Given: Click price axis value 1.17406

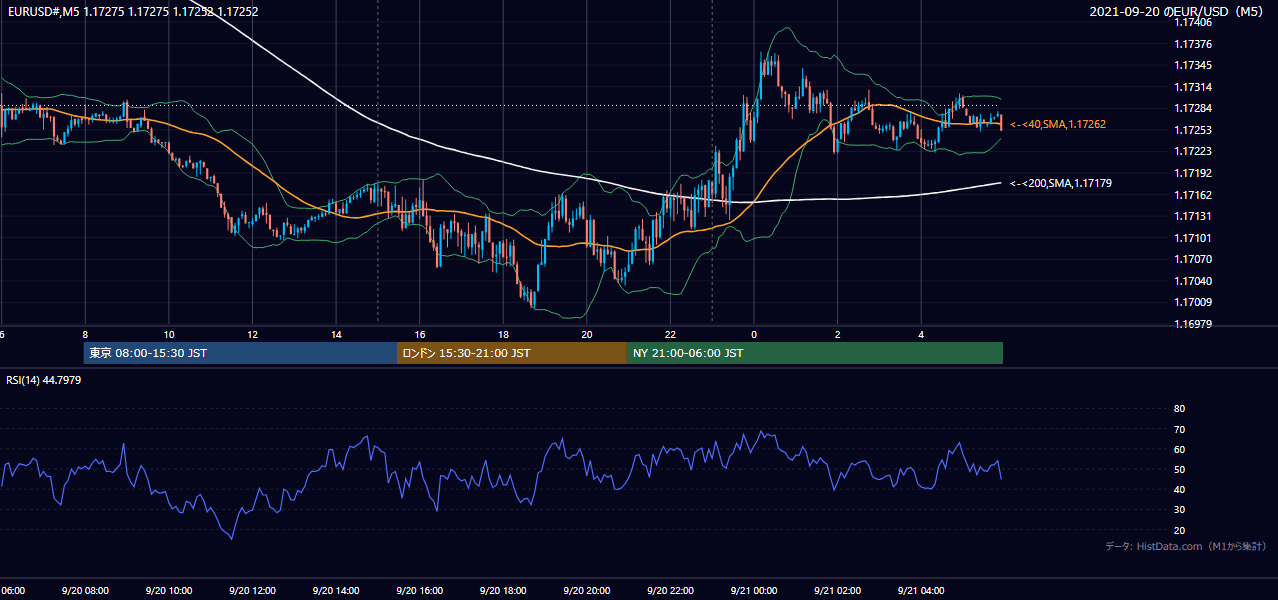Looking at the screenshot, I should [1193, 22].
